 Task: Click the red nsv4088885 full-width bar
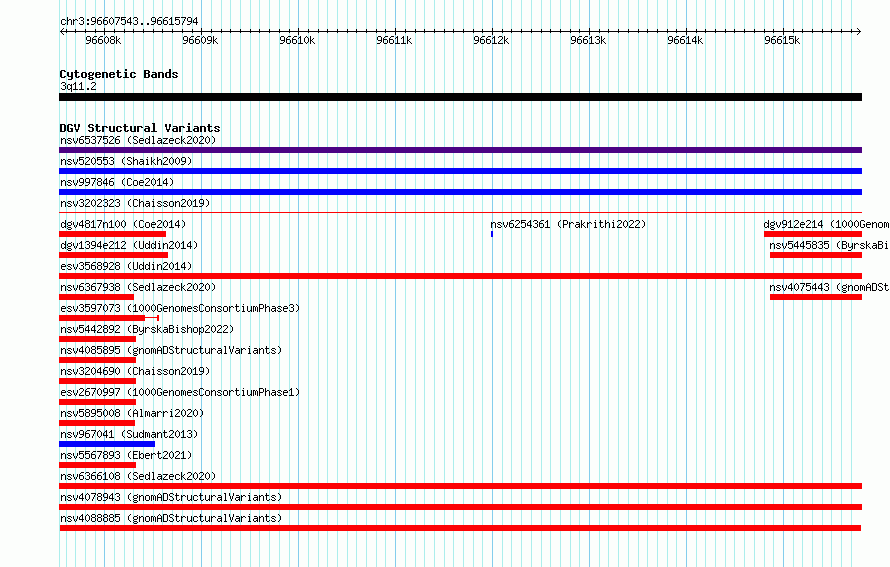(x=460, y=528)
